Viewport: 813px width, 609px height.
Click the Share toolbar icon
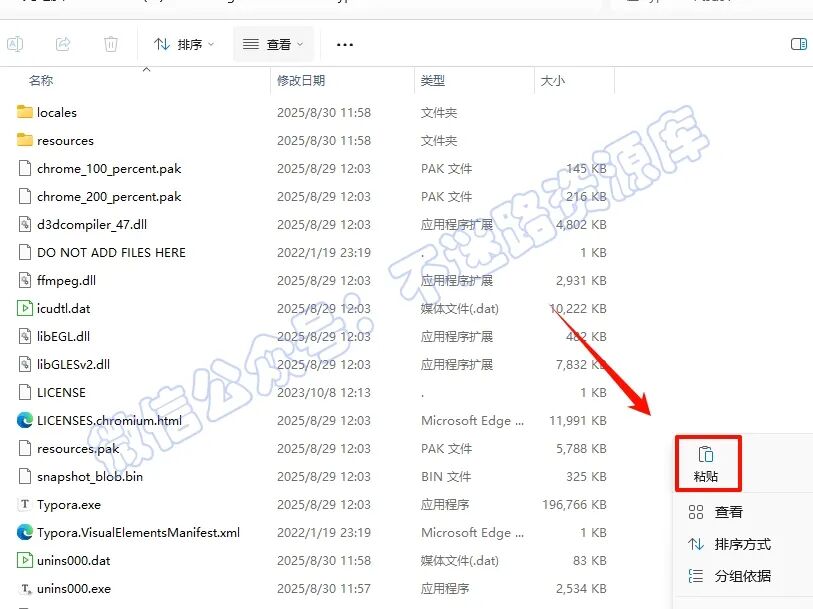63,44
